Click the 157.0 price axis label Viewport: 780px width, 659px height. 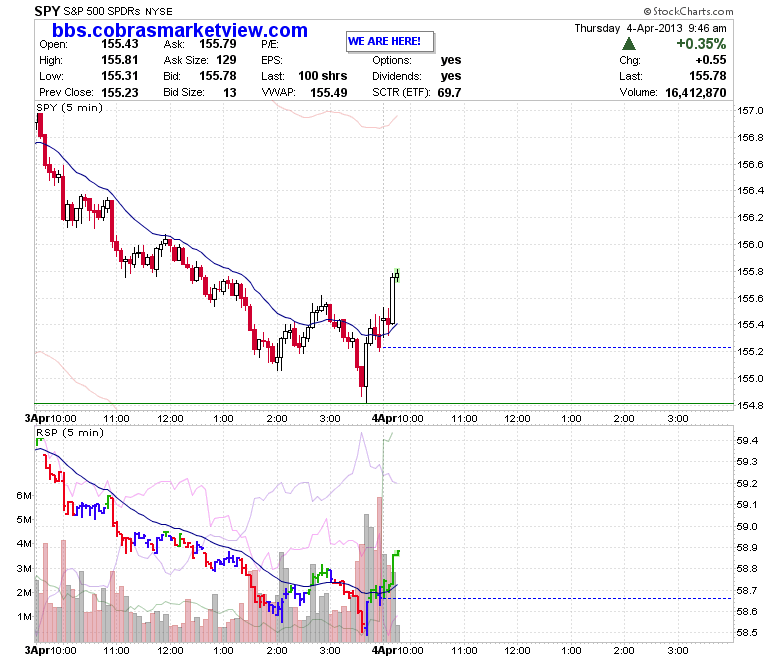pos(750,110)
